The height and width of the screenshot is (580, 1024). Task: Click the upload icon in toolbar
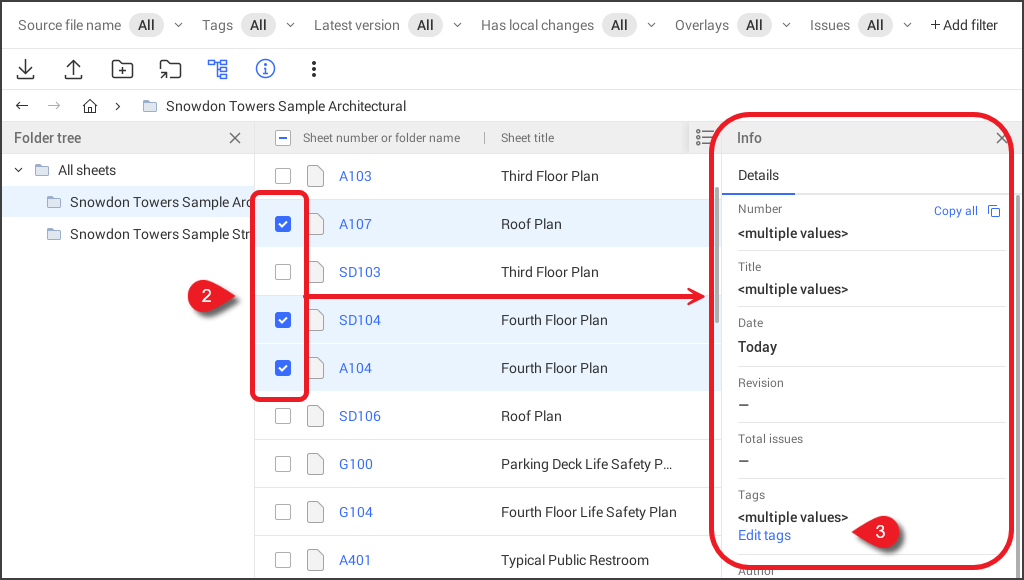[74, 69]
